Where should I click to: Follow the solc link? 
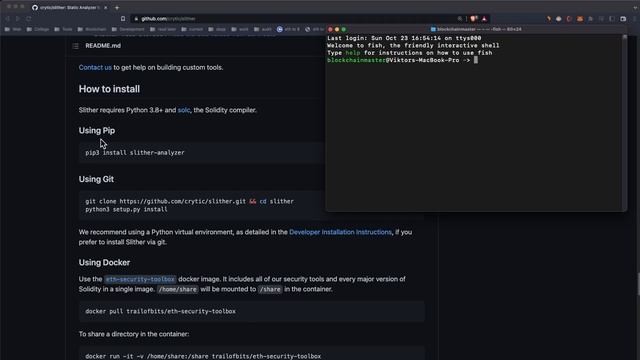pos(184,110)
